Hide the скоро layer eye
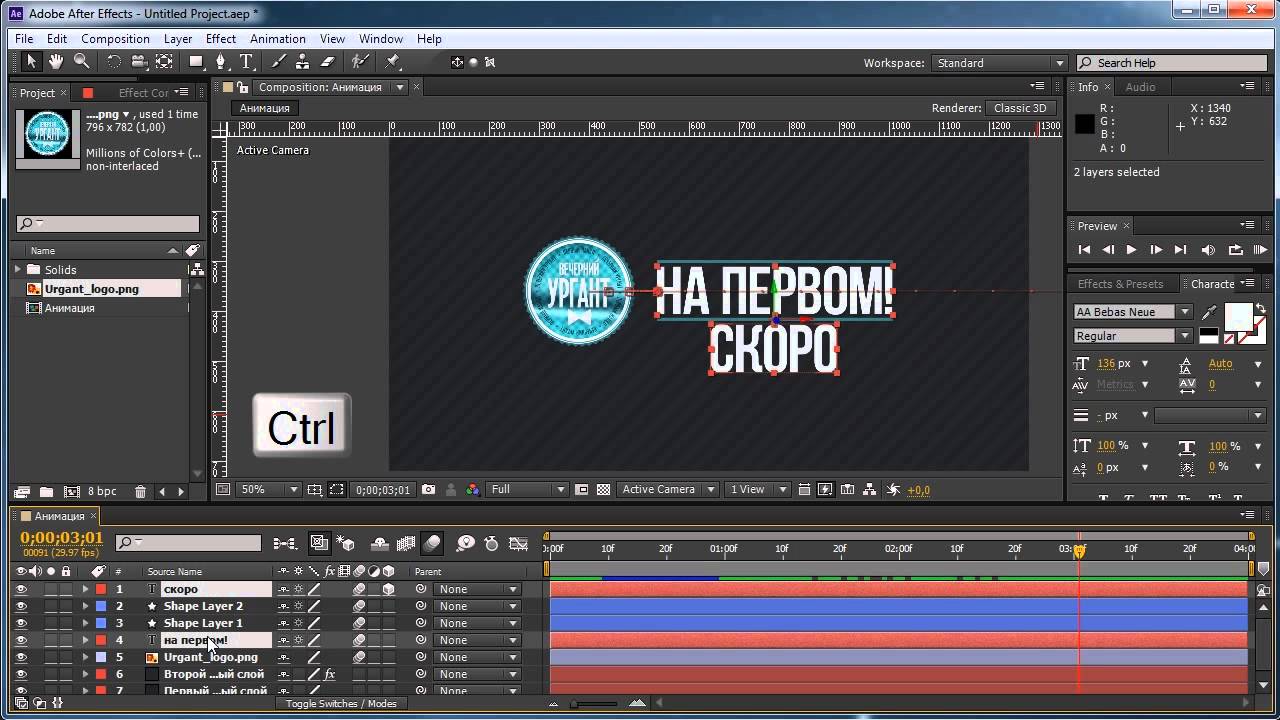1280x720 pixels. [x=21, y=589]
